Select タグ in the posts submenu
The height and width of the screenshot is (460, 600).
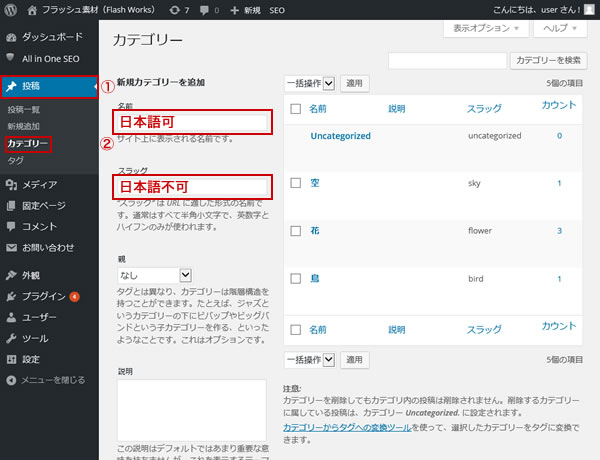[16, 160]
